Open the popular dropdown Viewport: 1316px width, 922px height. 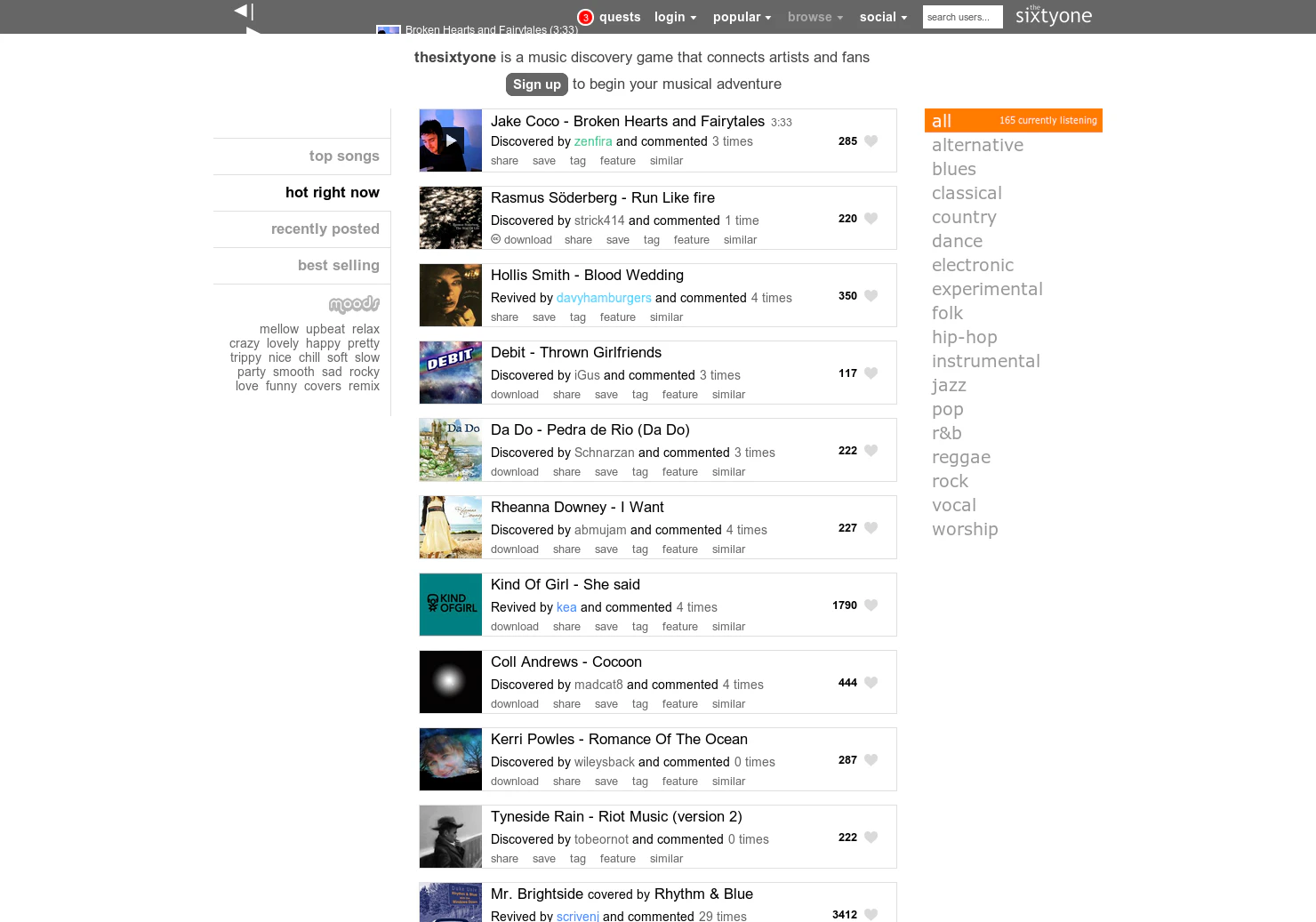coord(742,17)
